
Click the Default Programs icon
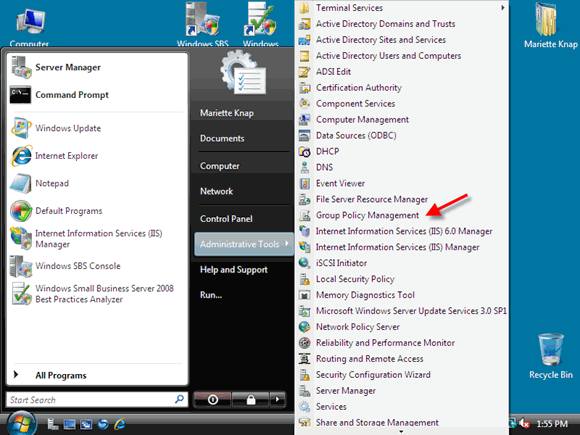(21, 211)
